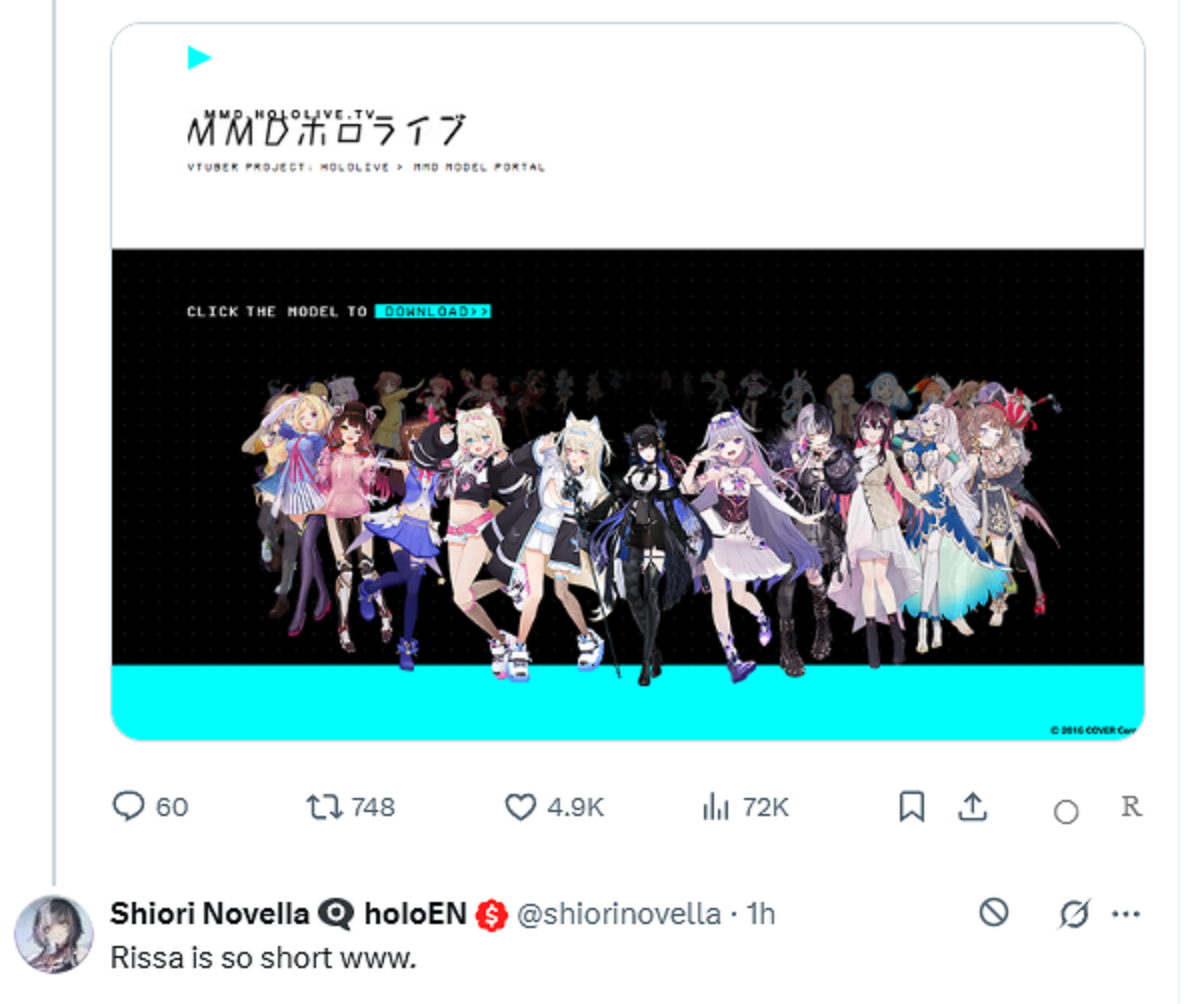This screenshot has width=1196, height=1004.
Task: Open Shiori Novella's profile picture
Action: [x=53, y=935]
